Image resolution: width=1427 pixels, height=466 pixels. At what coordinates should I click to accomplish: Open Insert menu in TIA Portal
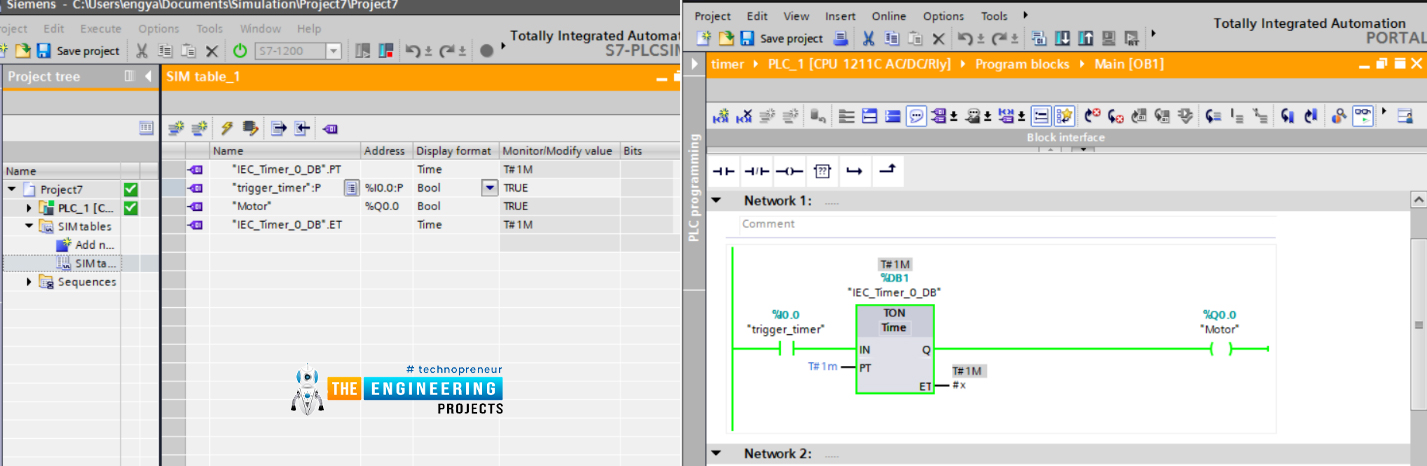pos(840,16)
